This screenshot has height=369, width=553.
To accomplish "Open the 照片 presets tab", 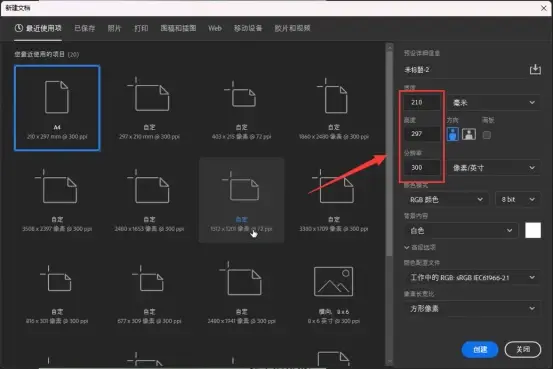I will (114, 28).
